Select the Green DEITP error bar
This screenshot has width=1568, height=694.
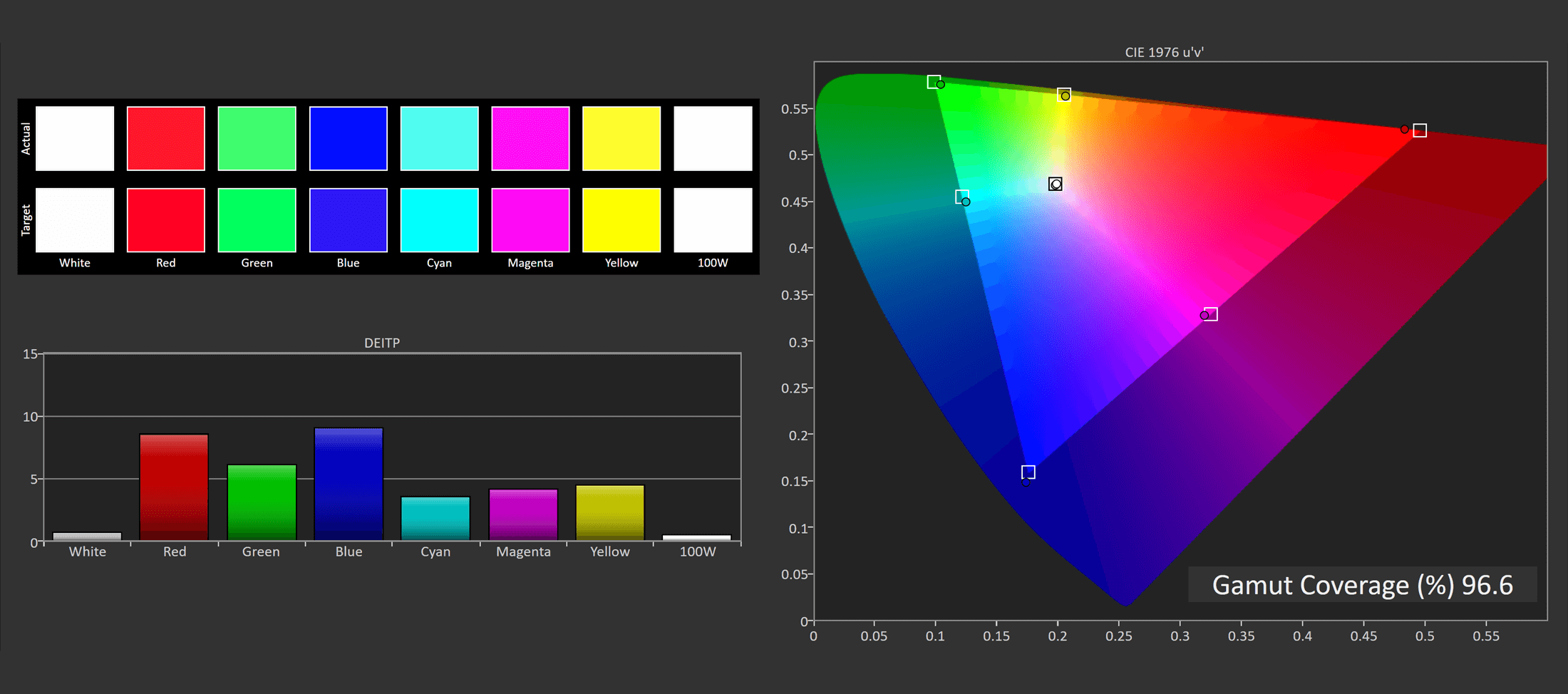[262, 502]
